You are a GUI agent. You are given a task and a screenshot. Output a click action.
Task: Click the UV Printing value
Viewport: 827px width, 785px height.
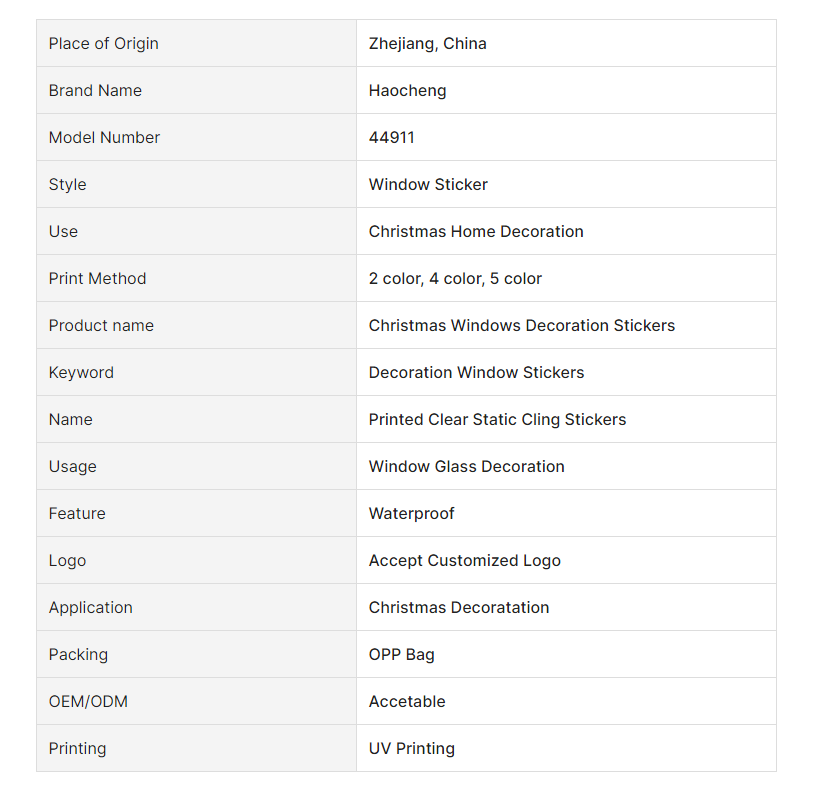point(411,748)
